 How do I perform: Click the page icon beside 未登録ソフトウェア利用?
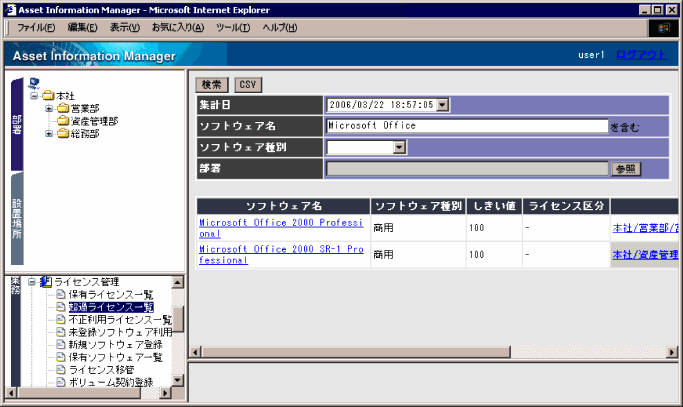(61, 332)
